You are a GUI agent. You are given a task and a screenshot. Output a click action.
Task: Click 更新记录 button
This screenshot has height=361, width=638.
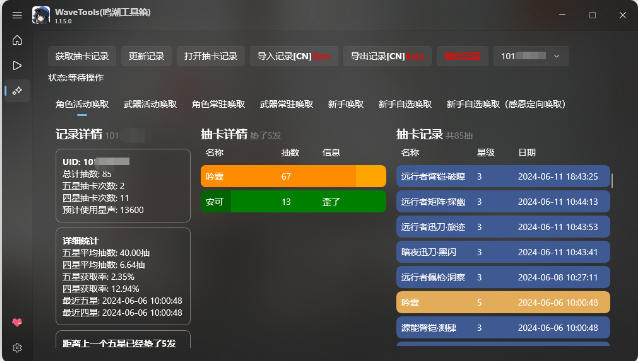click(x=146, y=56)
